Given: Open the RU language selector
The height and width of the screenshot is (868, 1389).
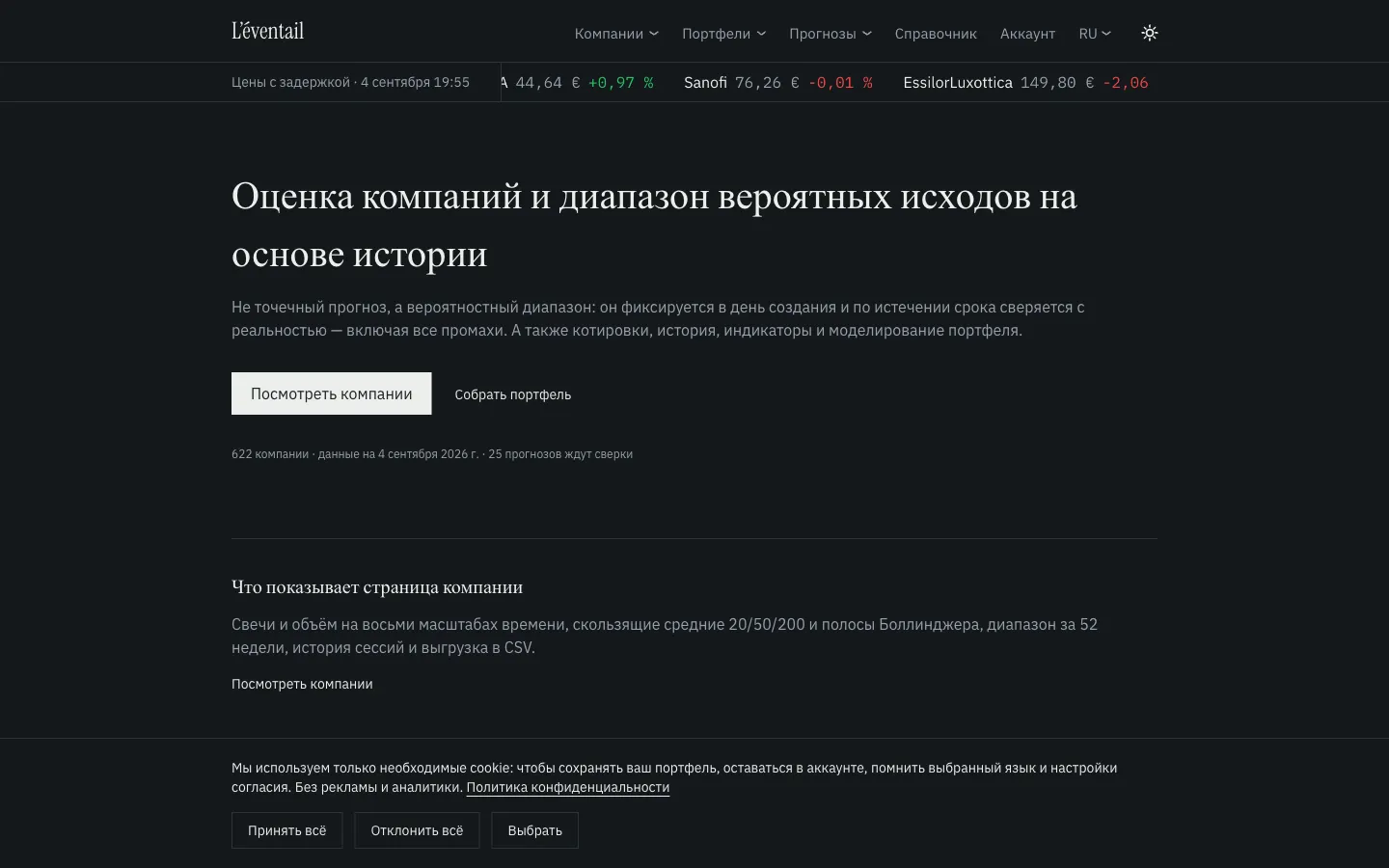Looking at the screenshot, I should click(x=1095, y=34).
